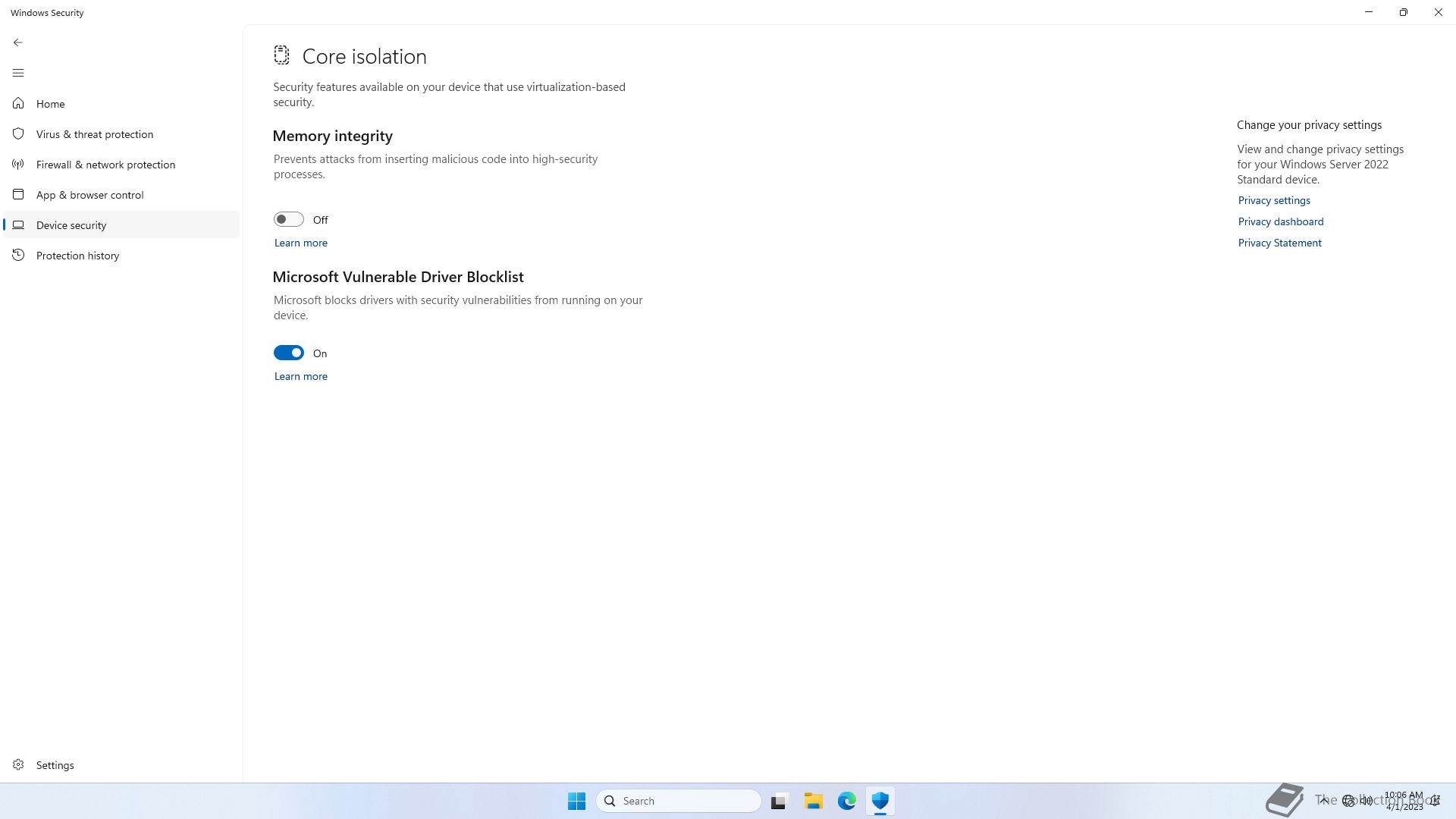Open the Privacy dashboard link
The width and height of the screenshot is (1456, 819).
[1281, 221]
